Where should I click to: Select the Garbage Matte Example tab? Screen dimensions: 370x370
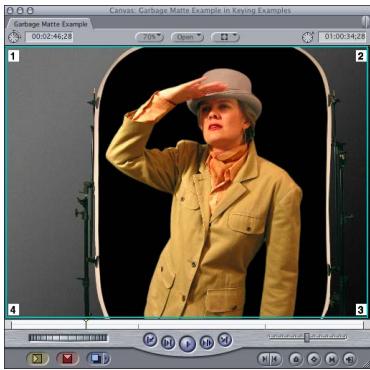coord(50,24)
